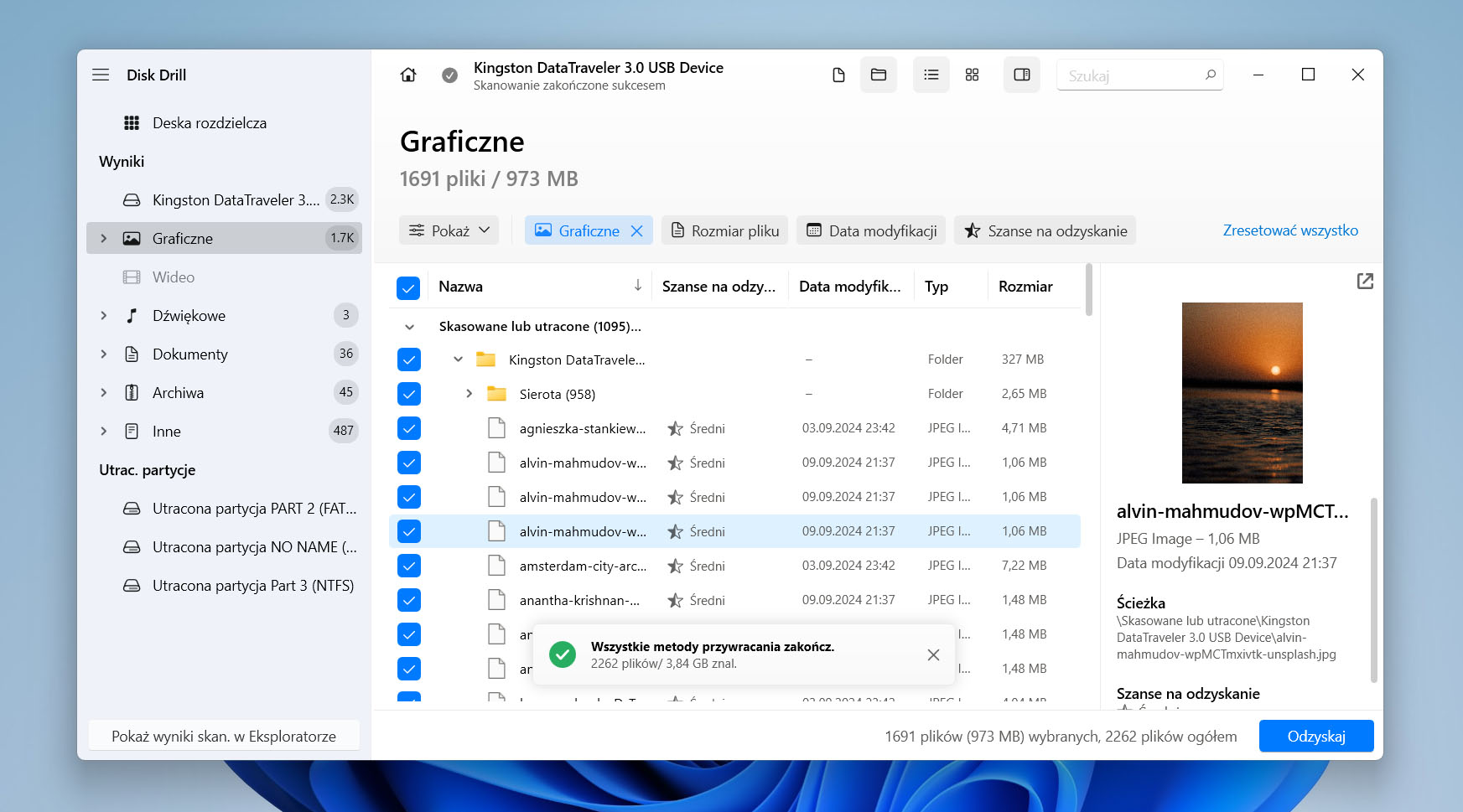This screenshot has height=812, width=1463.
Task: Click Zresetować wszystko link
Action: (1290, 230)
